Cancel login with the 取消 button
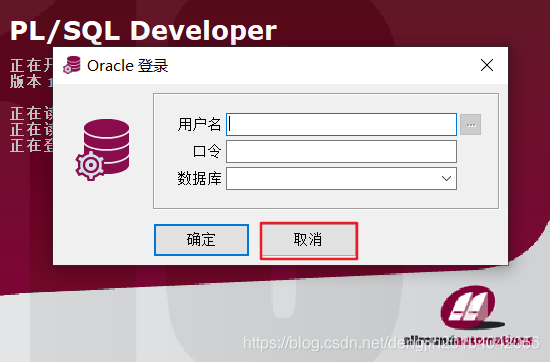The height and width of the screenshot is (362, 550). tap(309, 240)
